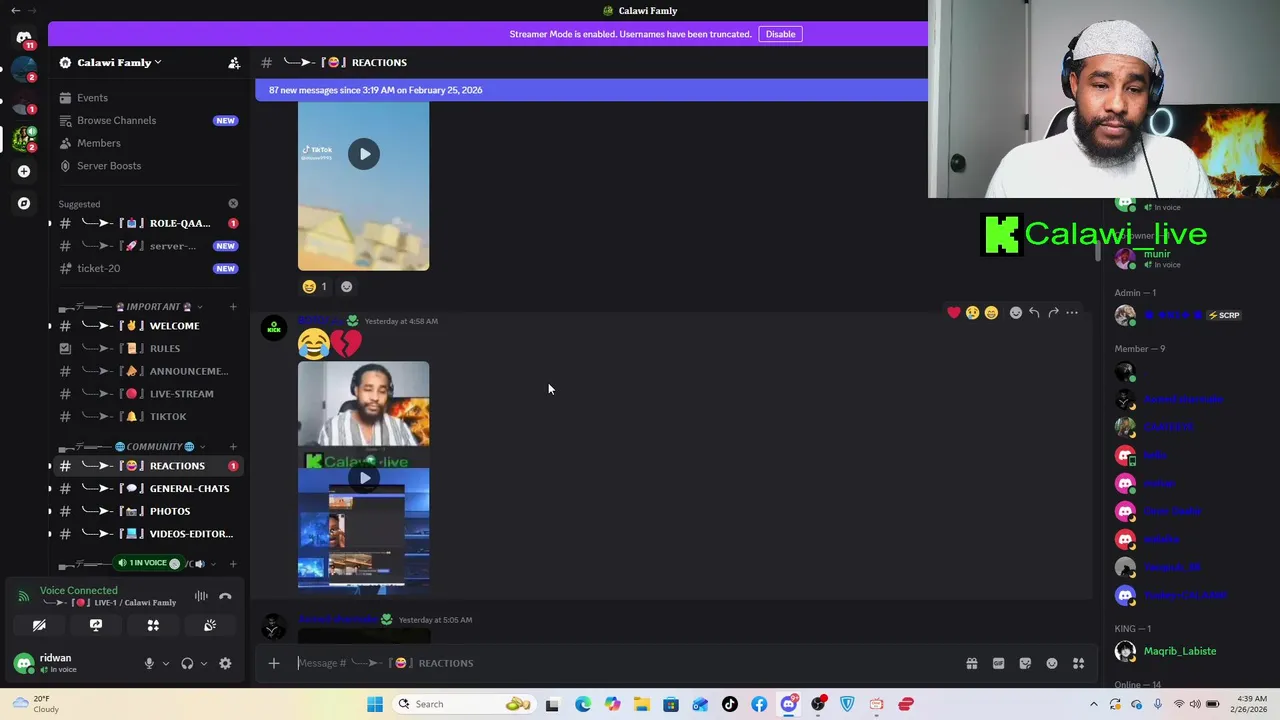Open Members list page
Viewport: 1280px width, 720px height.
150,143
